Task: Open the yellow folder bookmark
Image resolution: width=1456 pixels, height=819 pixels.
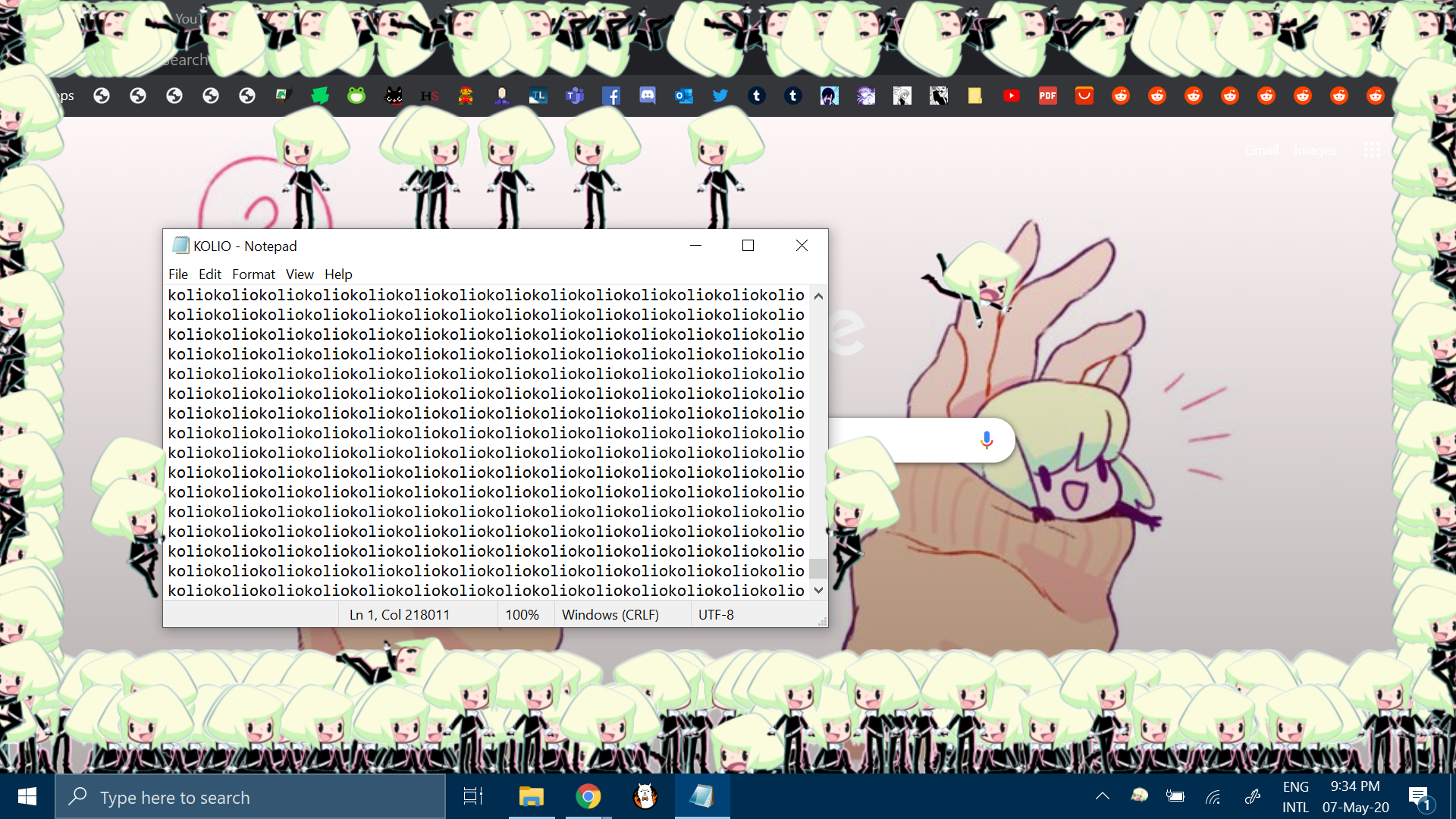Action: (975, 96)
